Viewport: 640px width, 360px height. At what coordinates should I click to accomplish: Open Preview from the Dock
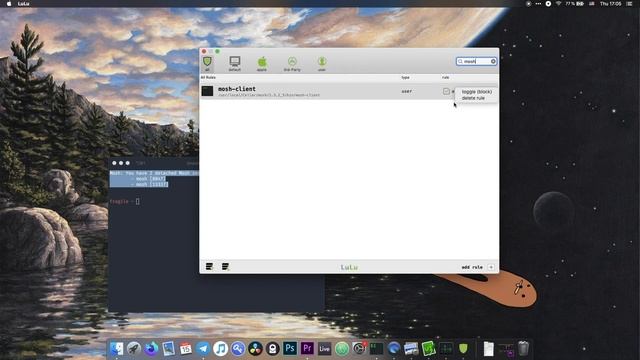click(168, 349)
